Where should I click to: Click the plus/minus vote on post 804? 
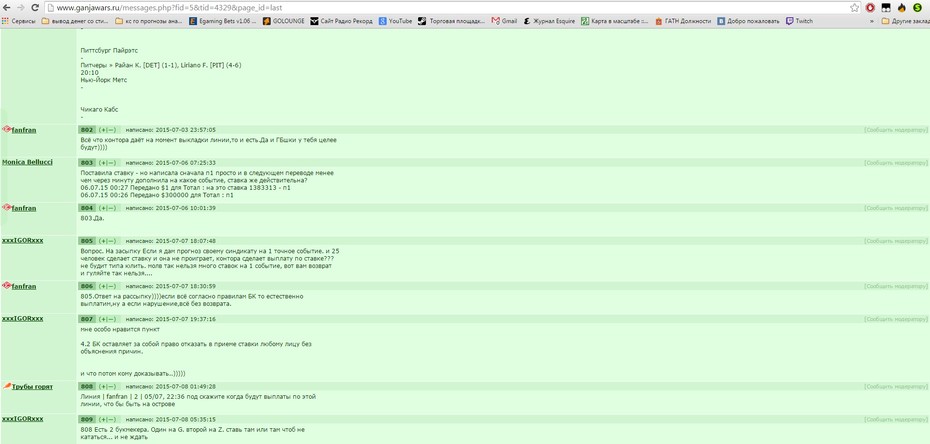107,208
